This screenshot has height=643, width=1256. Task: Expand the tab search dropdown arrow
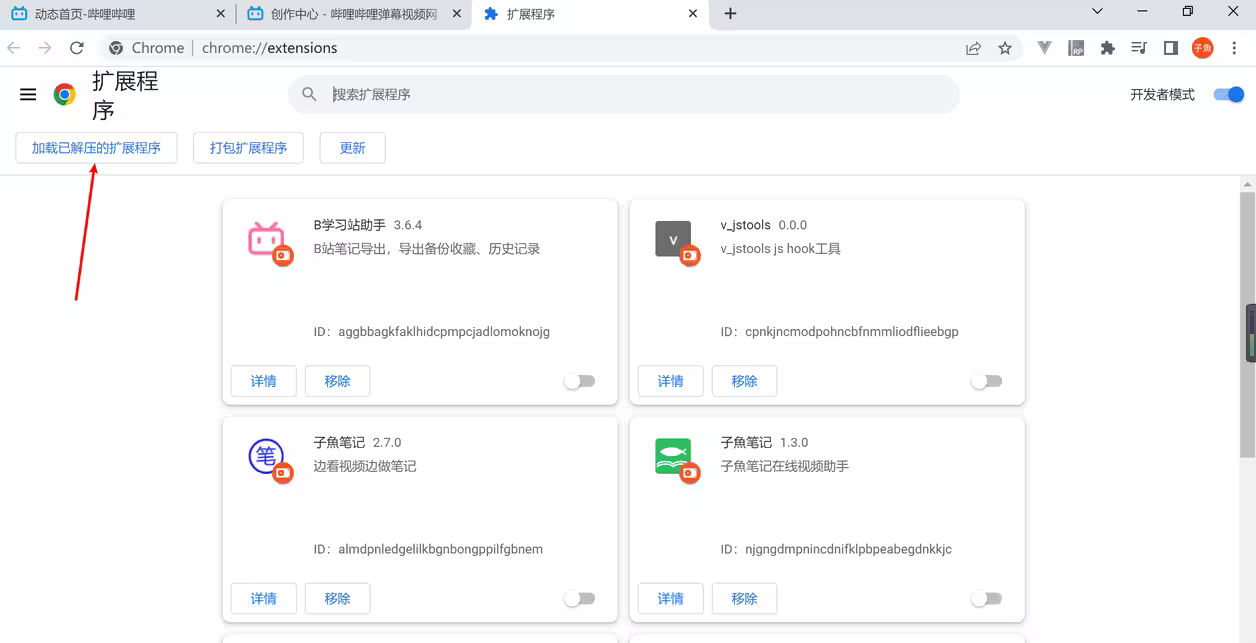pos(1097,13)
